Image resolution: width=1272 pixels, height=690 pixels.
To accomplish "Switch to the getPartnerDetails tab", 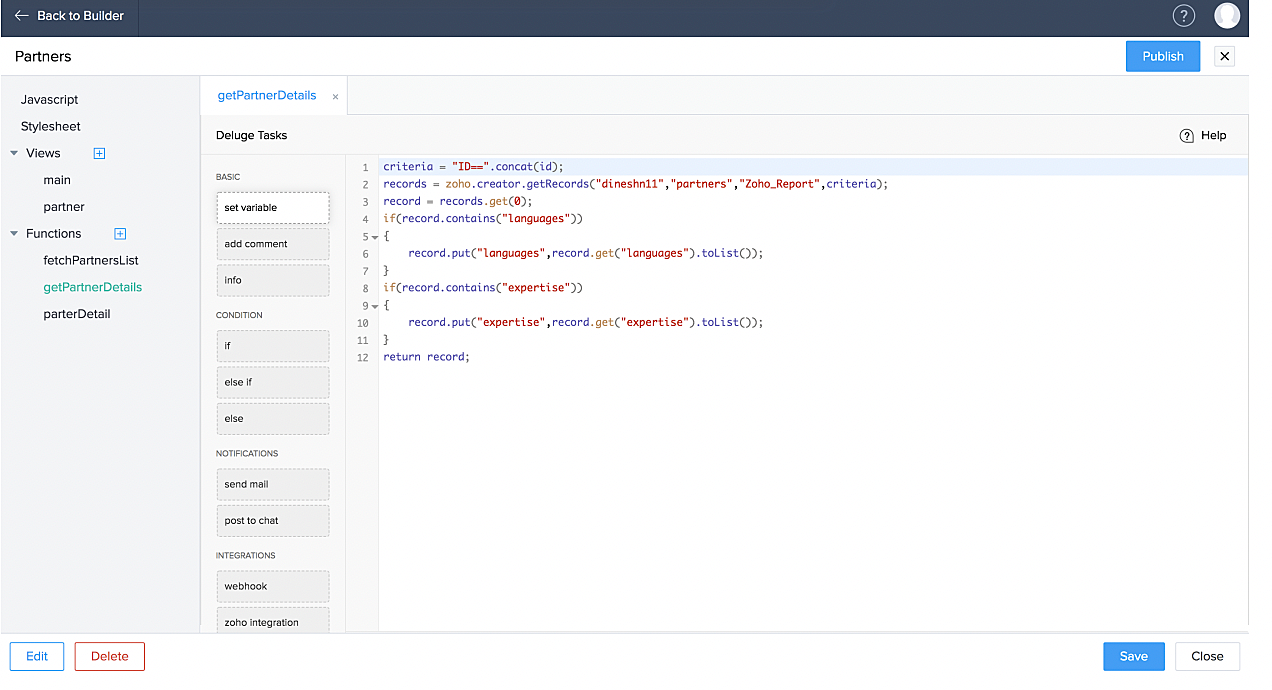I will pyautogui.click(x=267, y=96).
